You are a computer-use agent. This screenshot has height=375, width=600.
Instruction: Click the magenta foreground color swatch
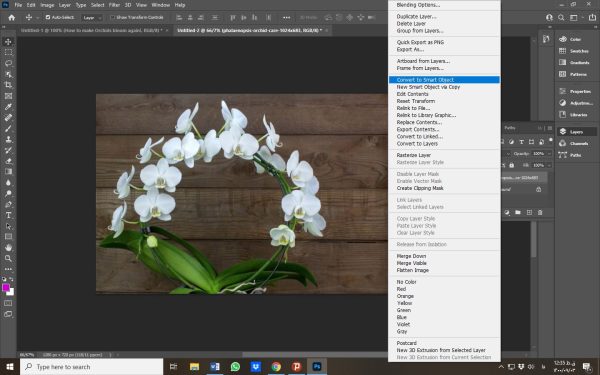6,288
